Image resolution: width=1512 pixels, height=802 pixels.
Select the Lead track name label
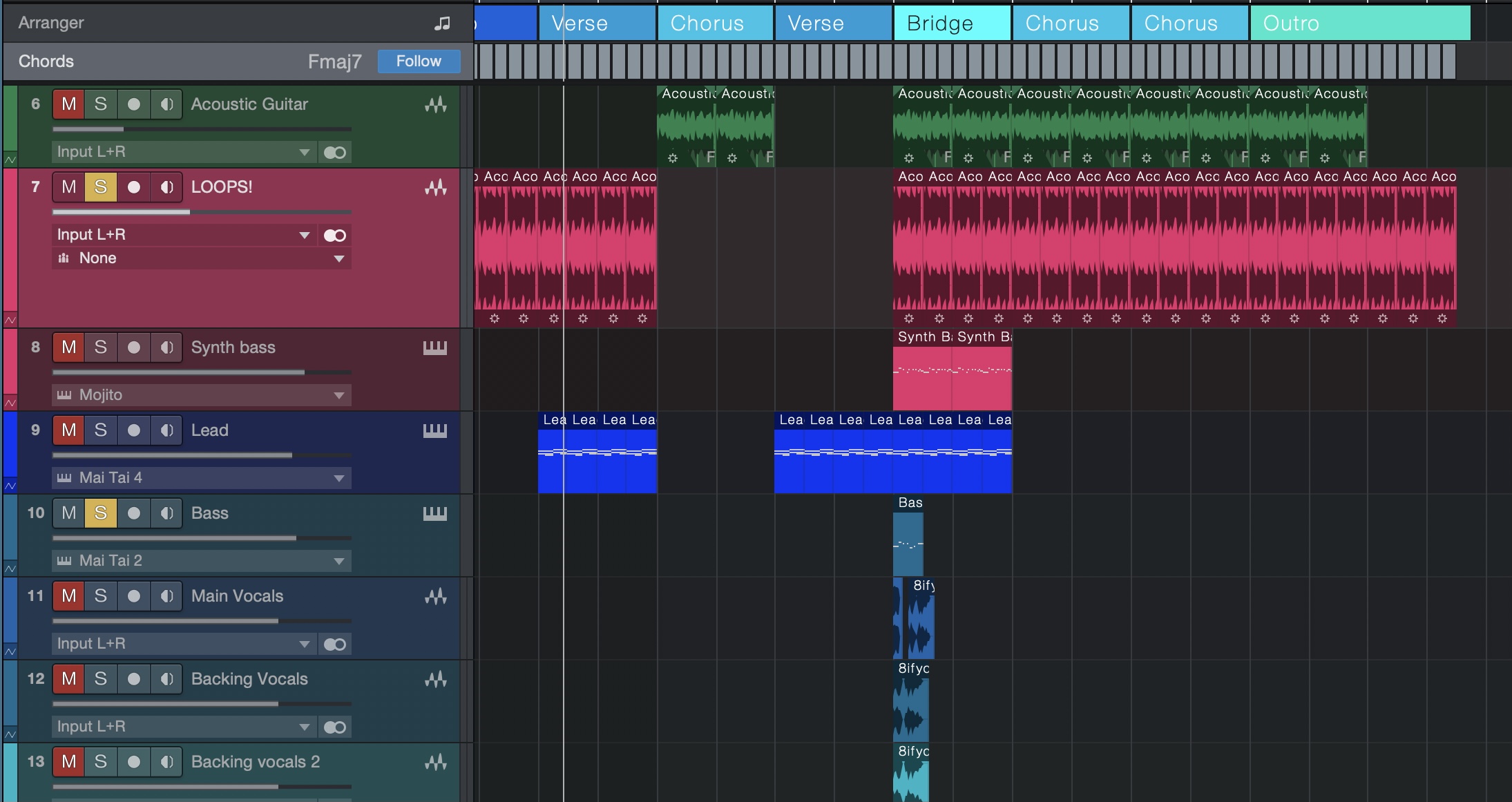pos(209,430)
